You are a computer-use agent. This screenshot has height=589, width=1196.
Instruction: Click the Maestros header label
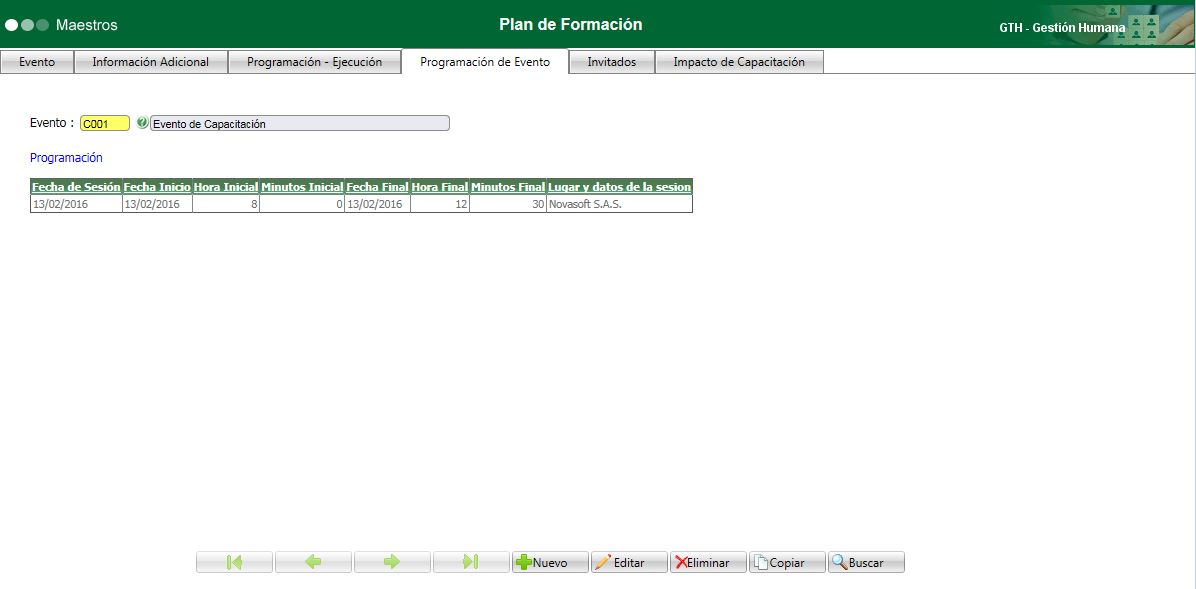click(x=87, y=25)
